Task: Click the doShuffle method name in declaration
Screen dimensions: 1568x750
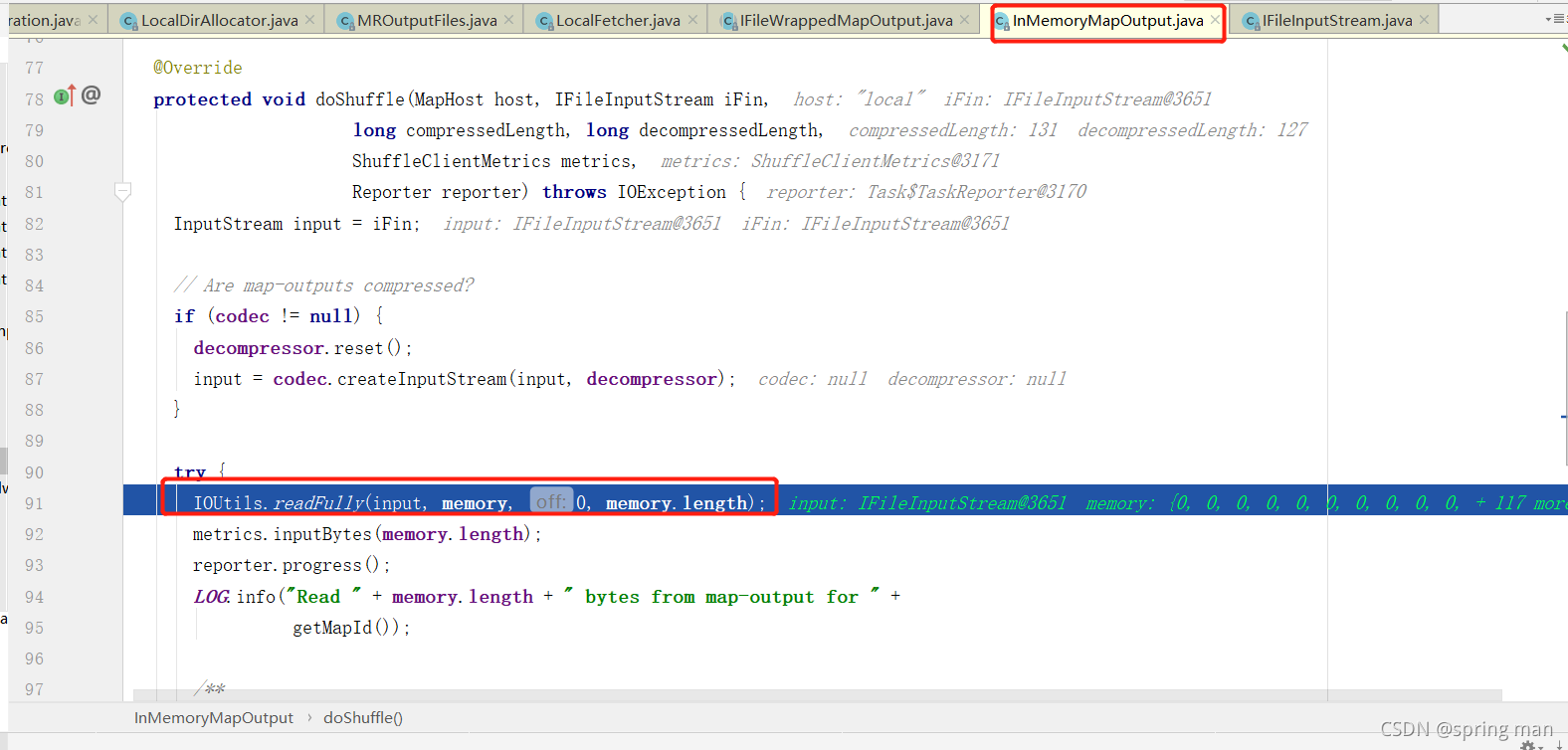Action: (x=360, y=99)
